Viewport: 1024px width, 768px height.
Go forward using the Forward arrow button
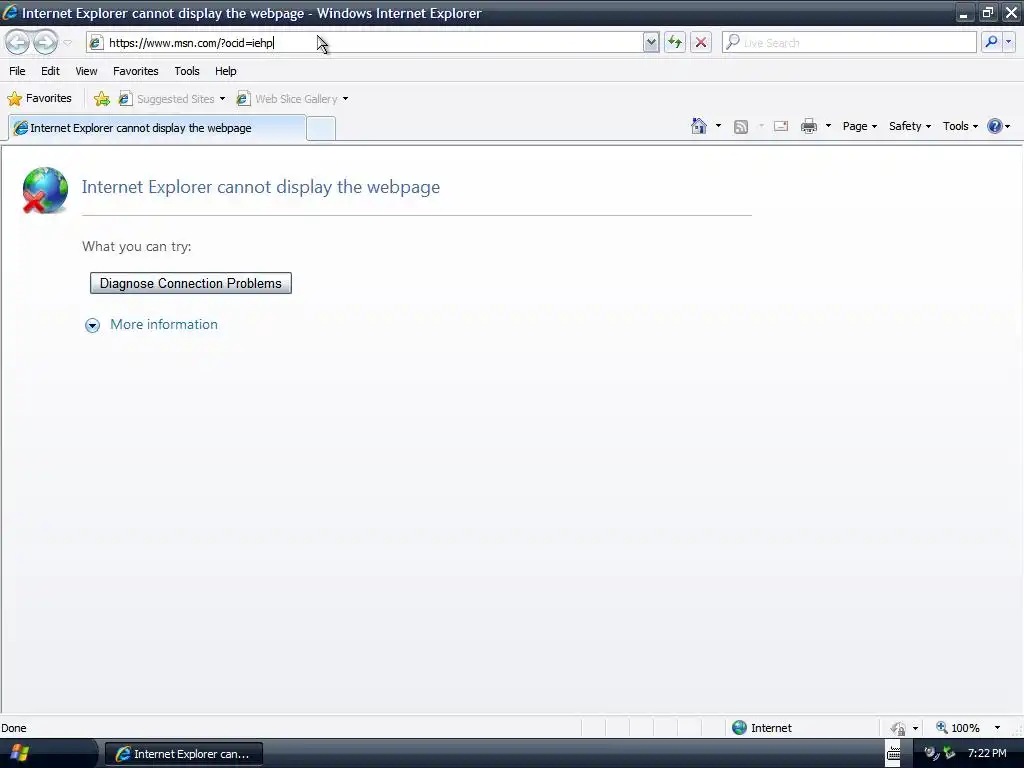[x=46, y=43]
